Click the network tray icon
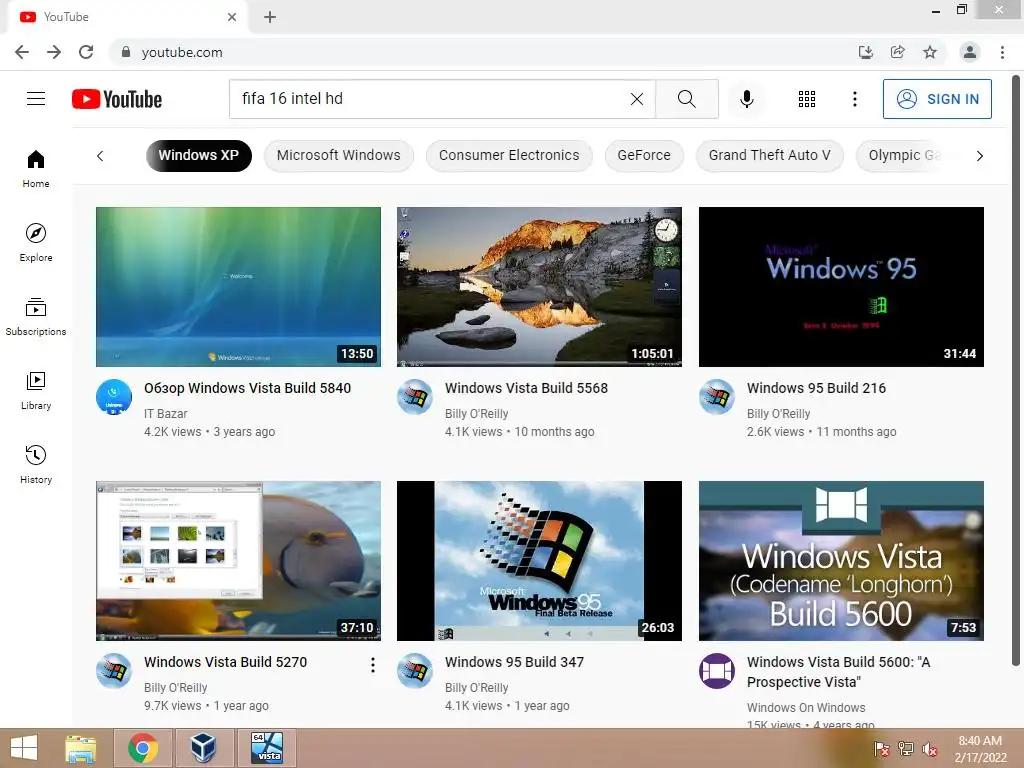The width and height of the screenshot is (1024, 768). click(906, 748)
